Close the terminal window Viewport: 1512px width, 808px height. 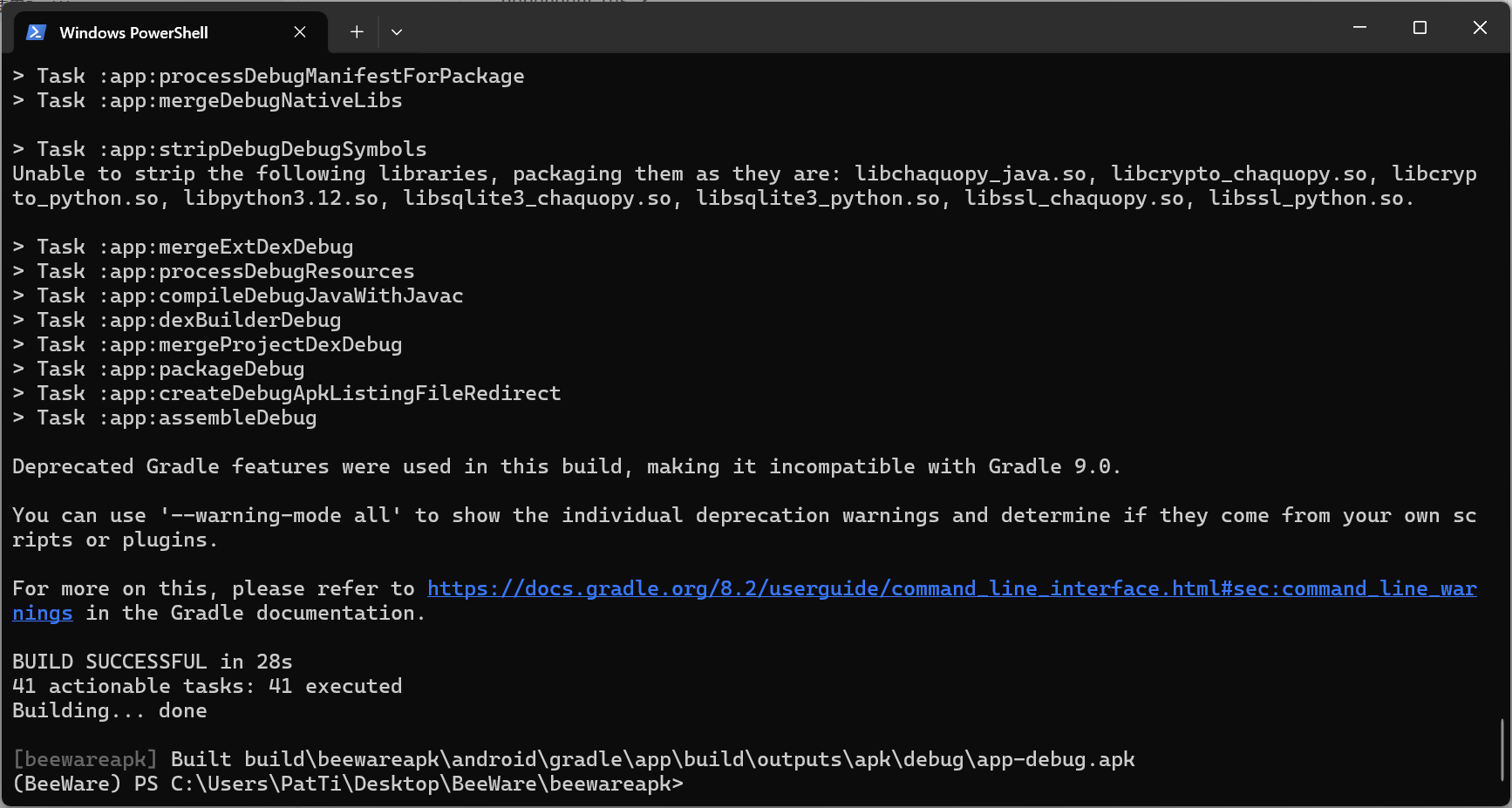click(x=1480, y=28)
